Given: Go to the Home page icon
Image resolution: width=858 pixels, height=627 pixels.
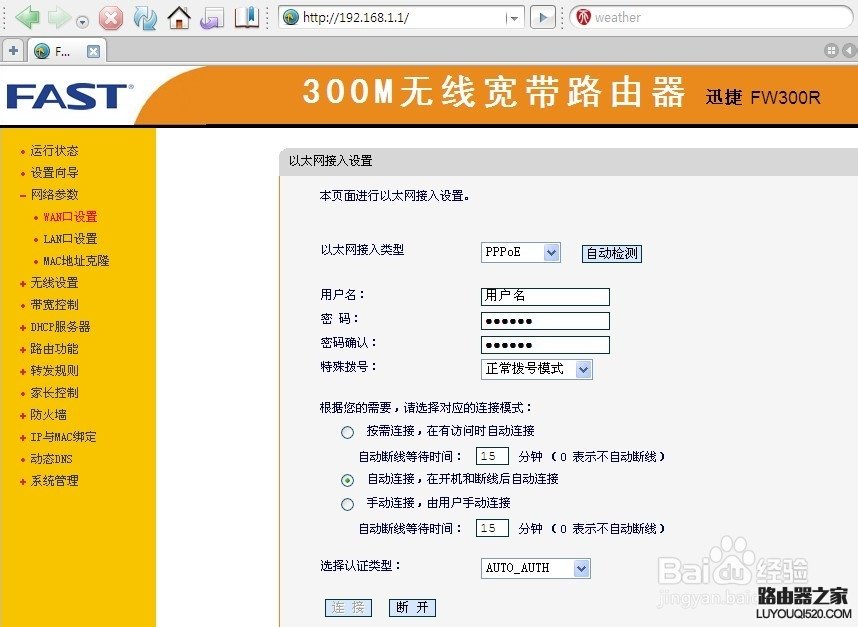Looking at the screenshot, I should [179, 18].
